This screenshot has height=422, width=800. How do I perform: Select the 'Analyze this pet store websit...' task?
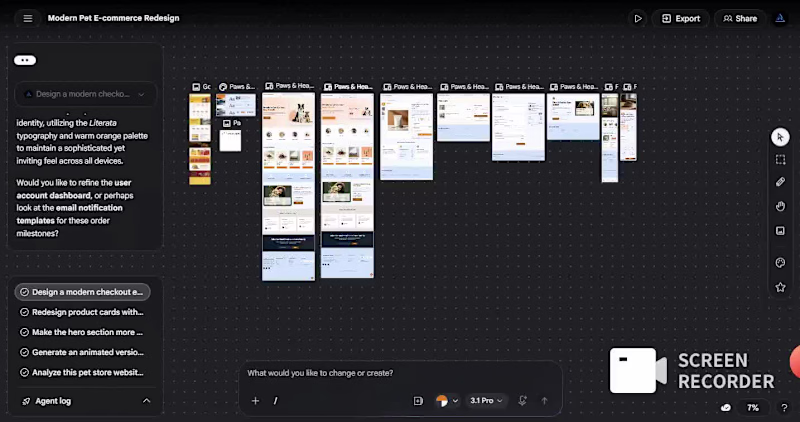[82, 373]
